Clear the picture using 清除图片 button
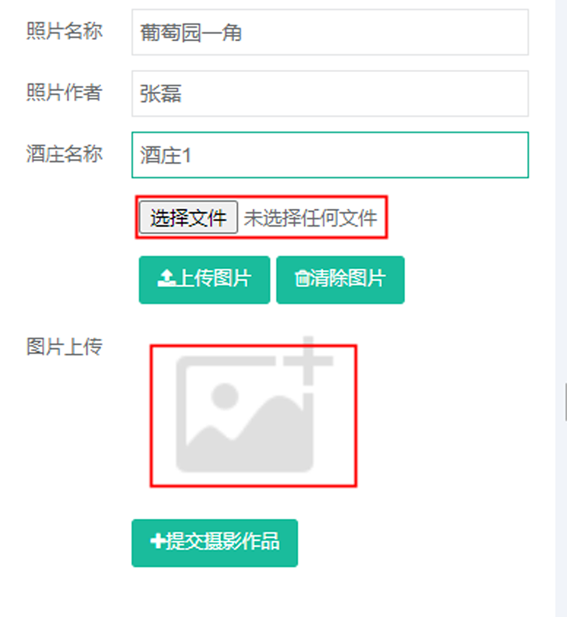 click(340, 280)
